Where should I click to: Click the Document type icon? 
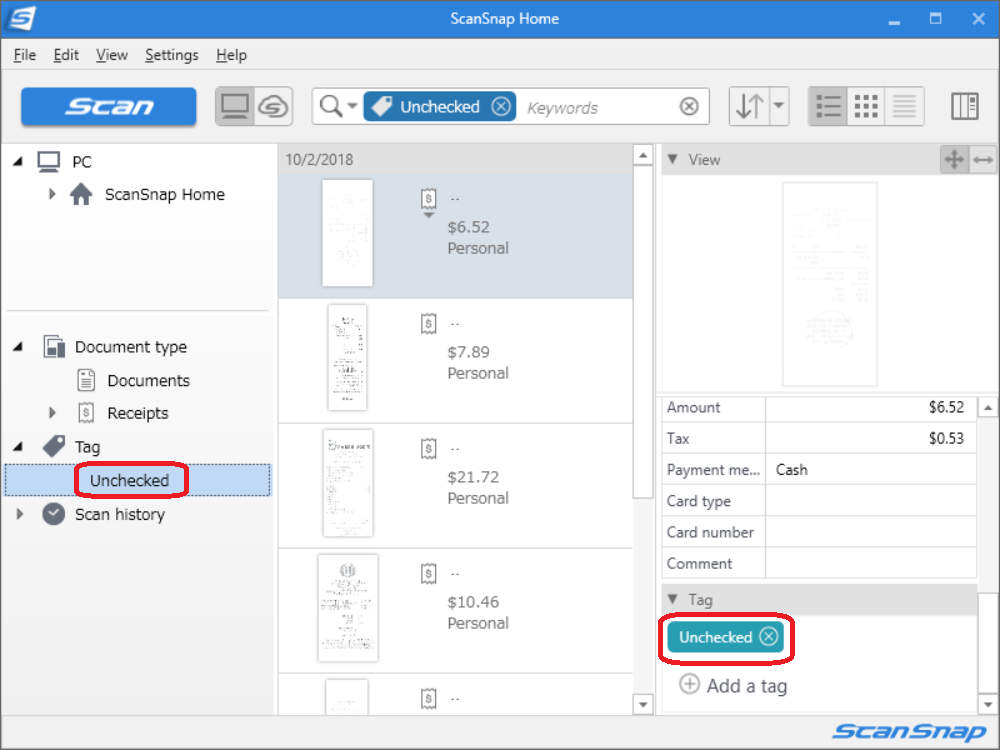coord(54,346)
